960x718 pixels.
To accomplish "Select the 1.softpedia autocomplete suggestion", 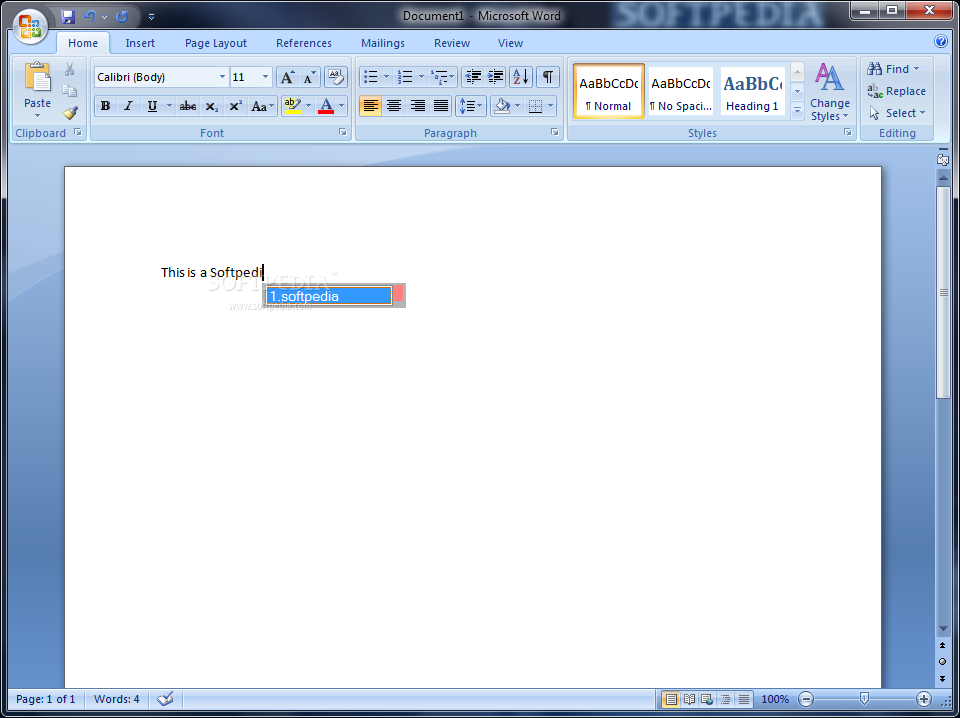I will 329,296.
